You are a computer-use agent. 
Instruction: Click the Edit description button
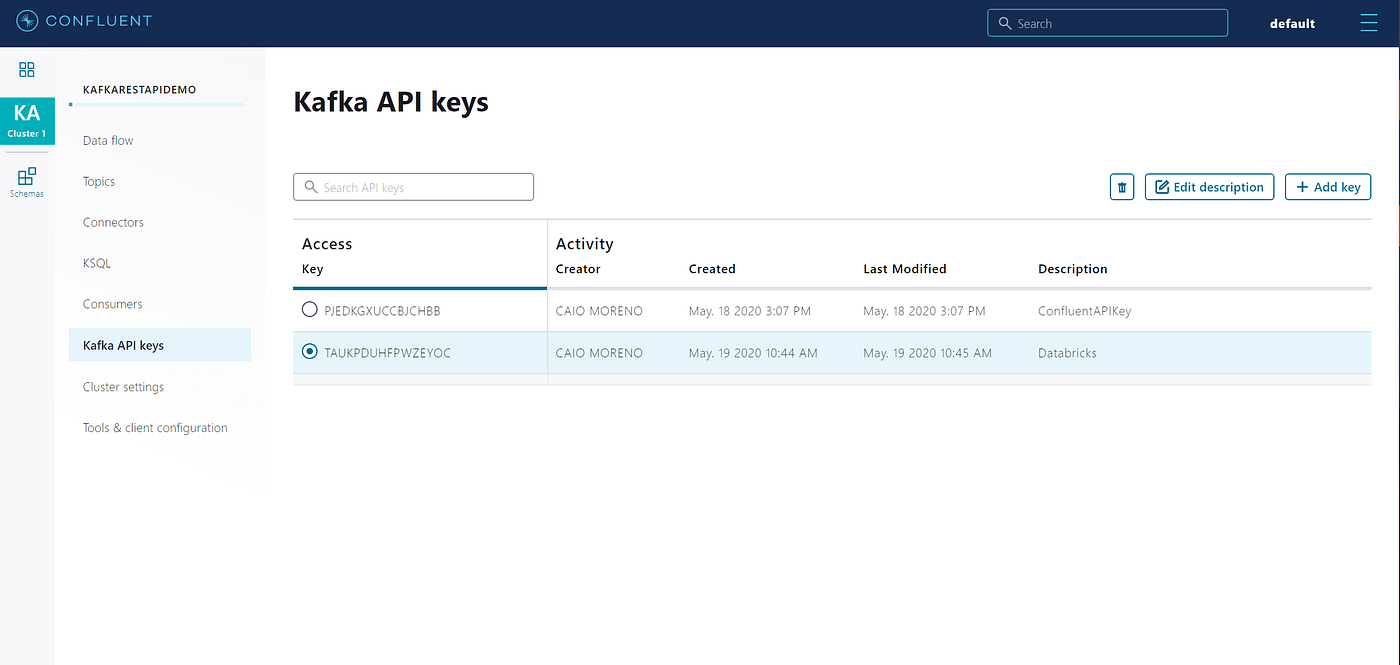1209,187
